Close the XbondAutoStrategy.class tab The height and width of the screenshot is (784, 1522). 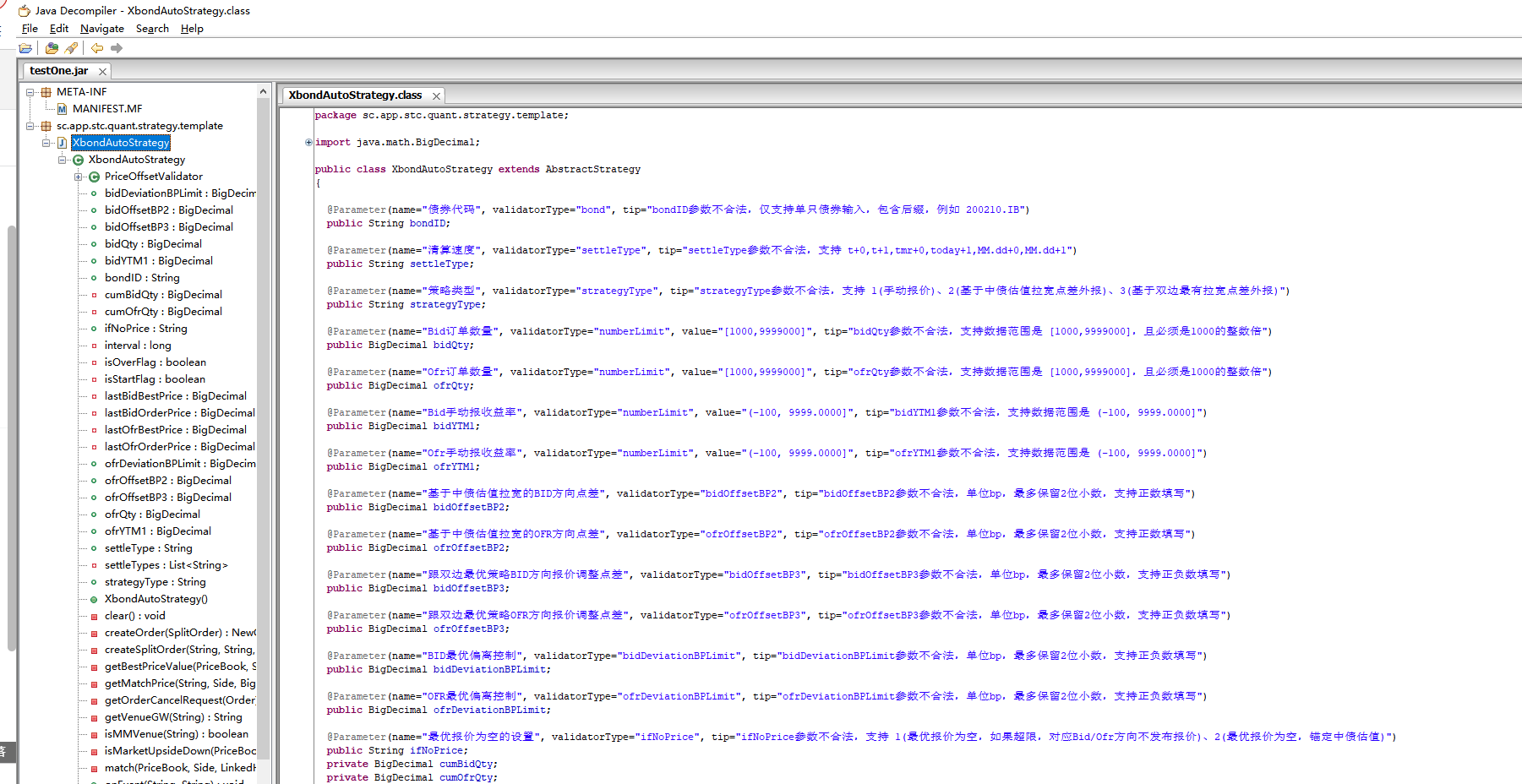pyautogui.click(x=436, y=96)
